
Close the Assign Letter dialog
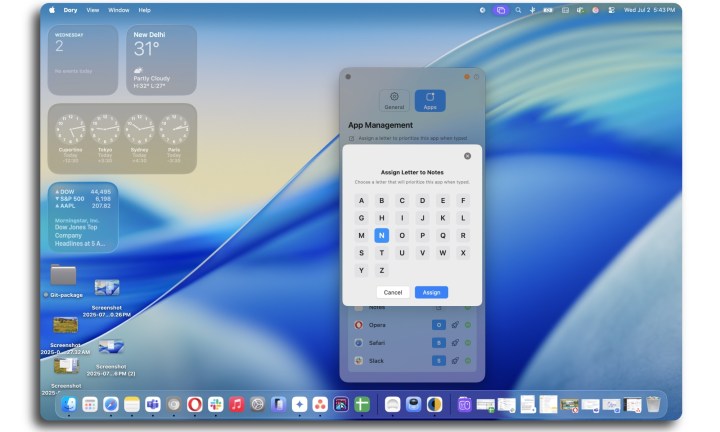coord(467,156)
